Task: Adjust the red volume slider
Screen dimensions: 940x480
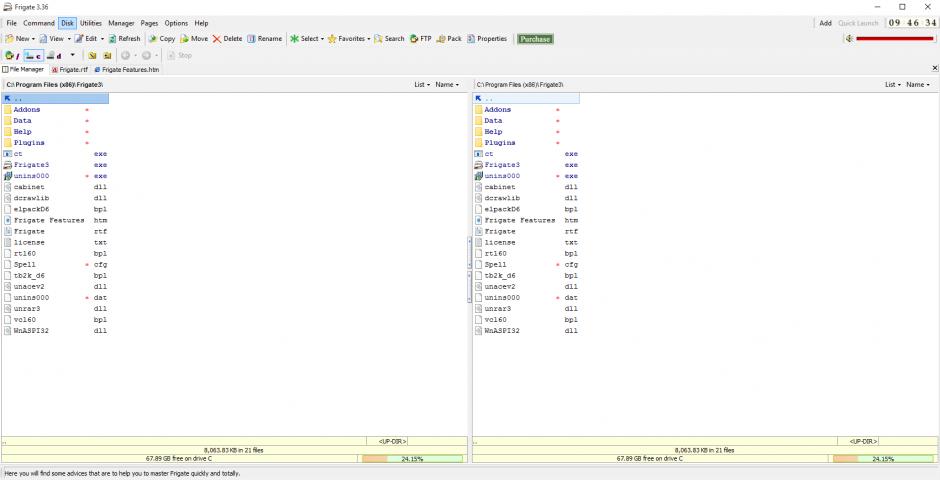Action: click(894, 39)
